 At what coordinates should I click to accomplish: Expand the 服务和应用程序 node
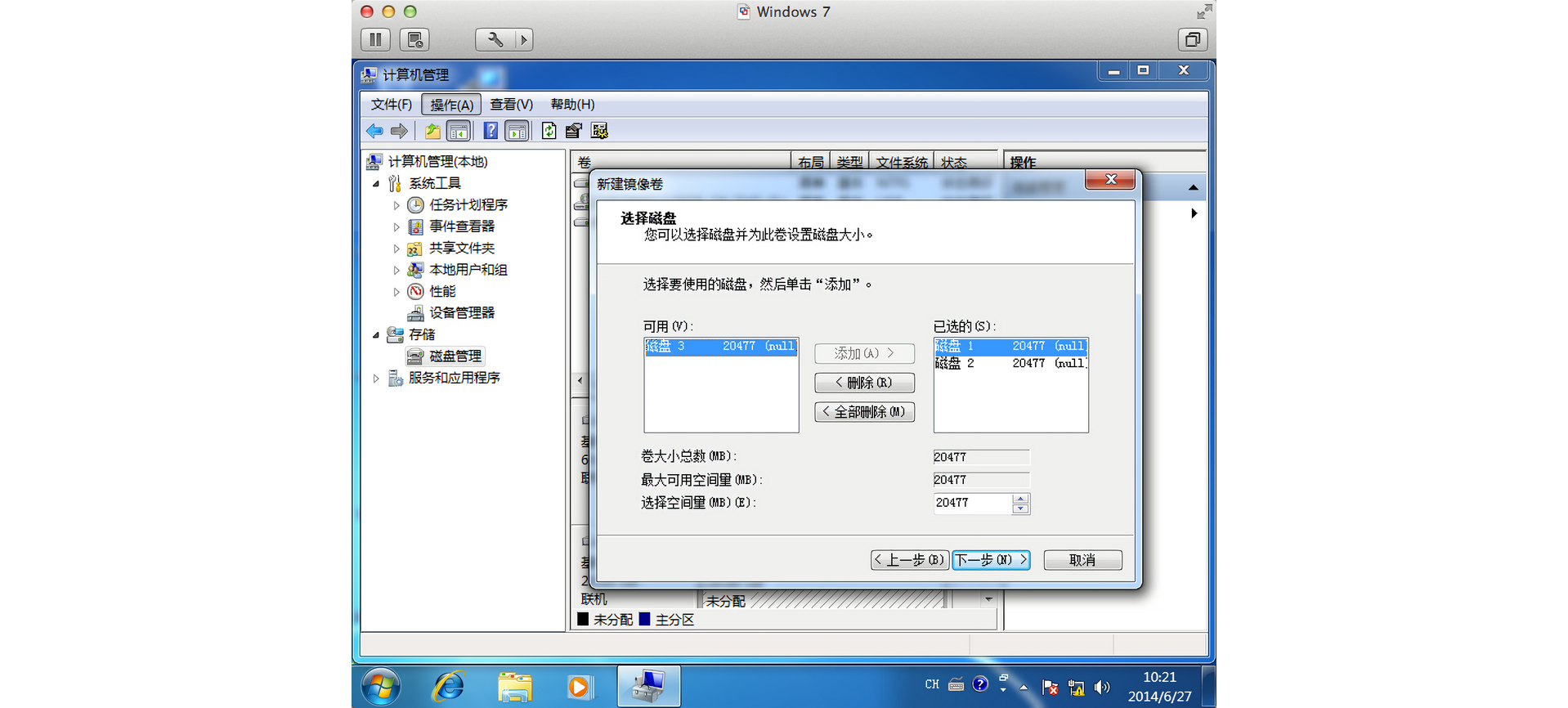[x=376, y=379]
